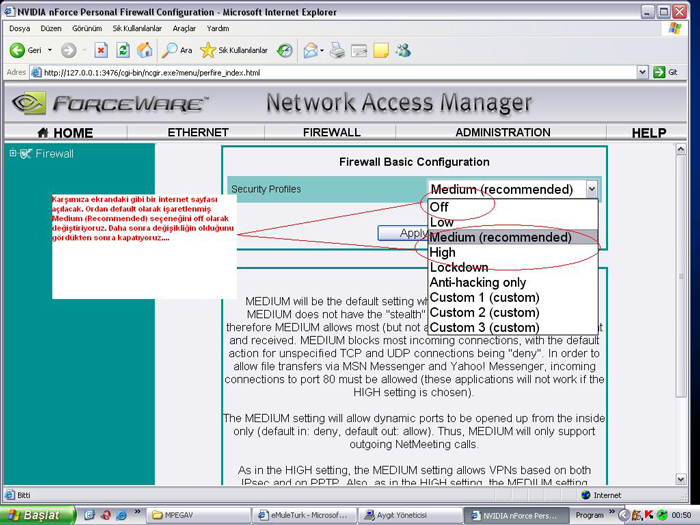The width and height of the screenshot is (700, 525).
Task: Open the Mail envelope toolbar icon
Action: click(x=311, y=50)
